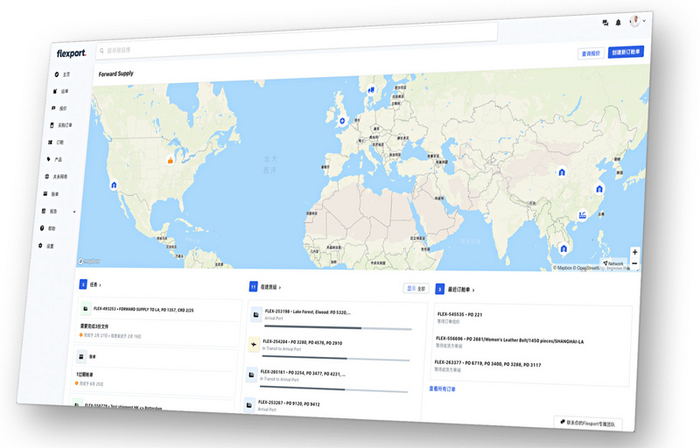The width and height of the screenshot is (700, 448).
Task: Click the progress bar under FLEX-265161
Action: tap(333, 389)
